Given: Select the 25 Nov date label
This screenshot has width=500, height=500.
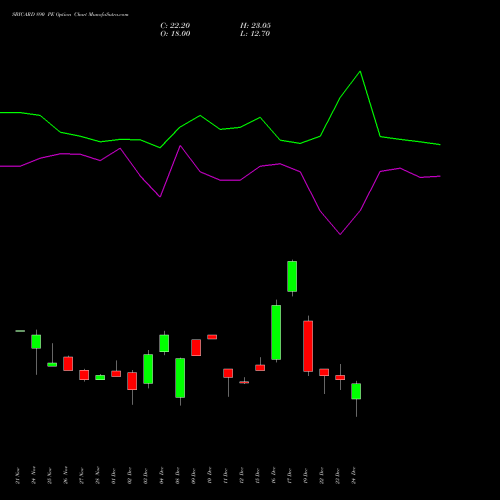Looking at the screenshot, I should click(x=50, y=476).
